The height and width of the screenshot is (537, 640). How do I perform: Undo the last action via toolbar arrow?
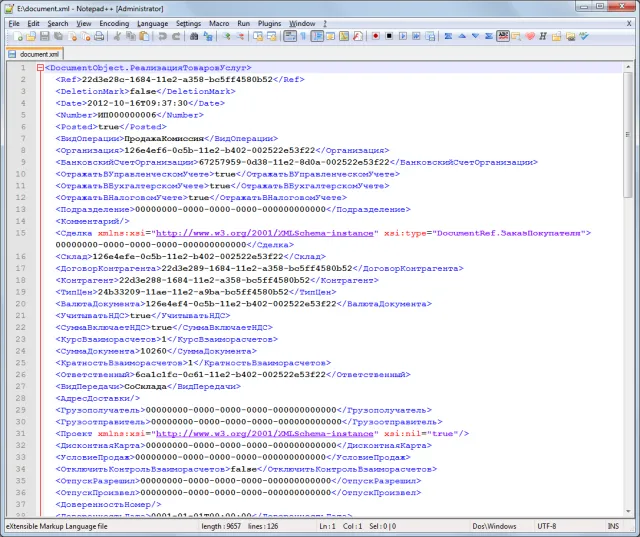click(x=162, y=36)
